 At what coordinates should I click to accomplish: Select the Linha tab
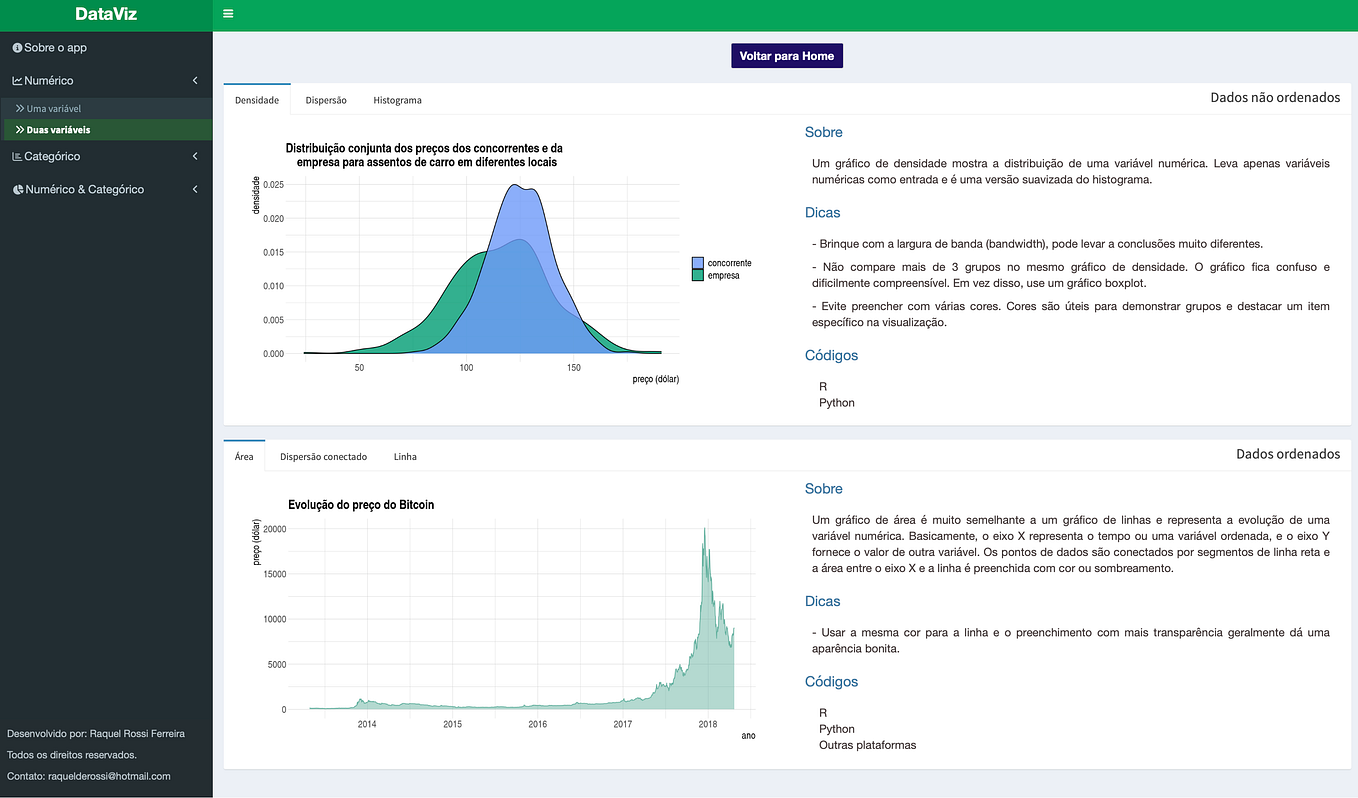pos(405,456)
